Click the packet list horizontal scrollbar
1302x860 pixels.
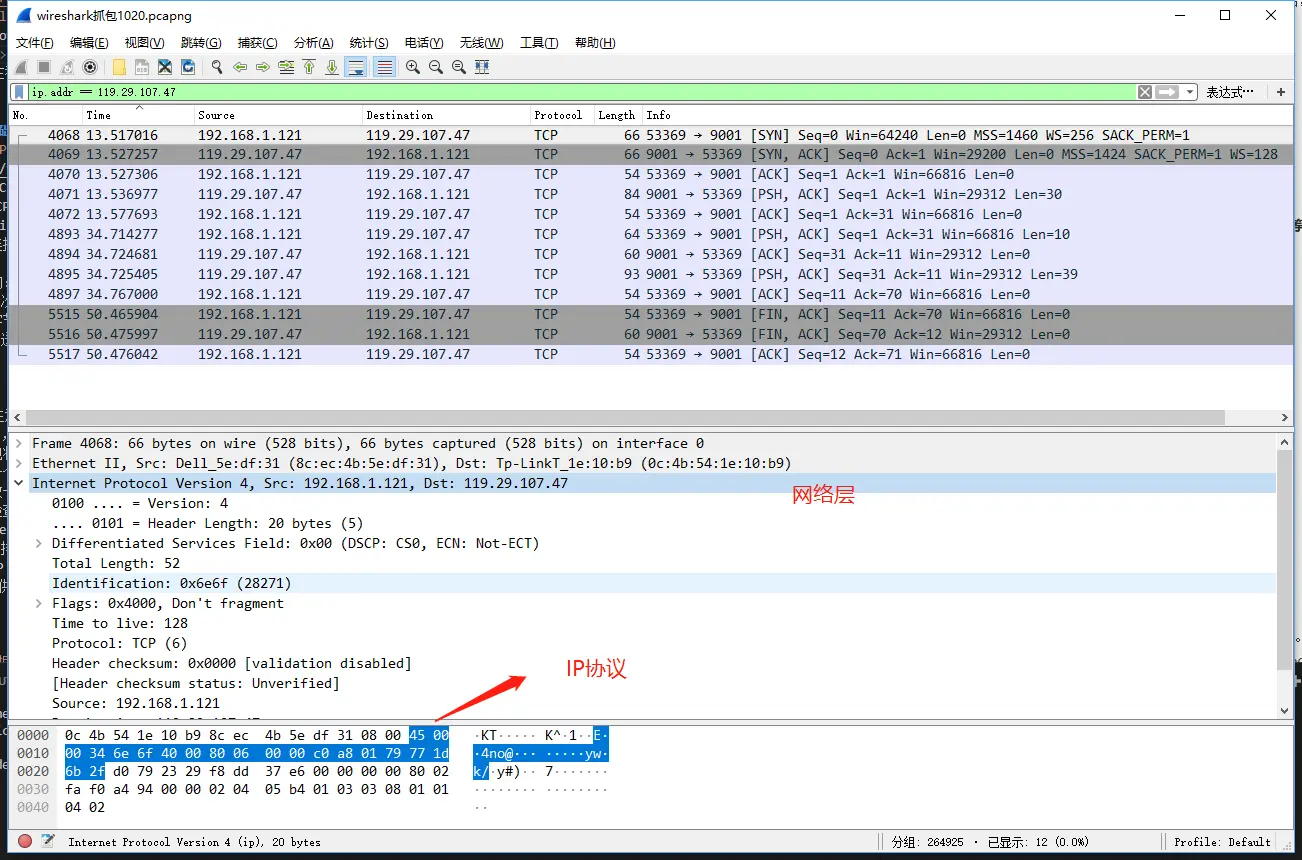(625, 418)
